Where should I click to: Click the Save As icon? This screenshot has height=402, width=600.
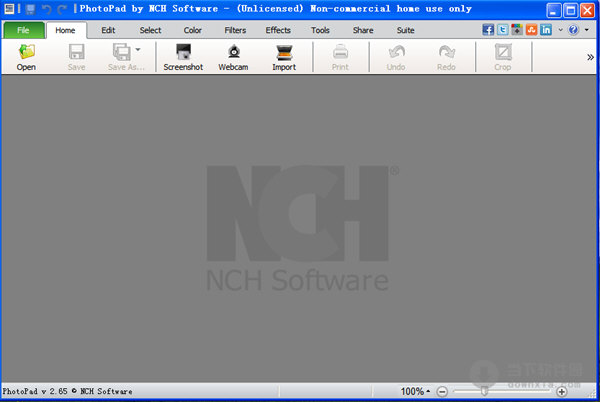[122, 52]
